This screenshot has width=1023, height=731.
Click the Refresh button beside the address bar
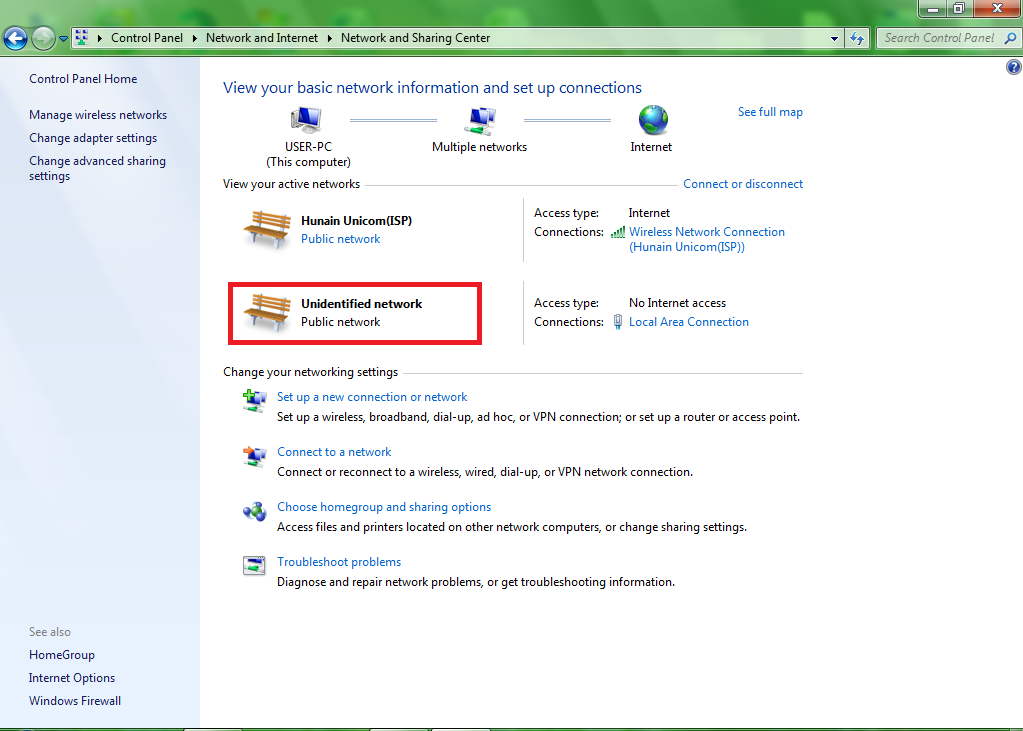tap(857, 38)
